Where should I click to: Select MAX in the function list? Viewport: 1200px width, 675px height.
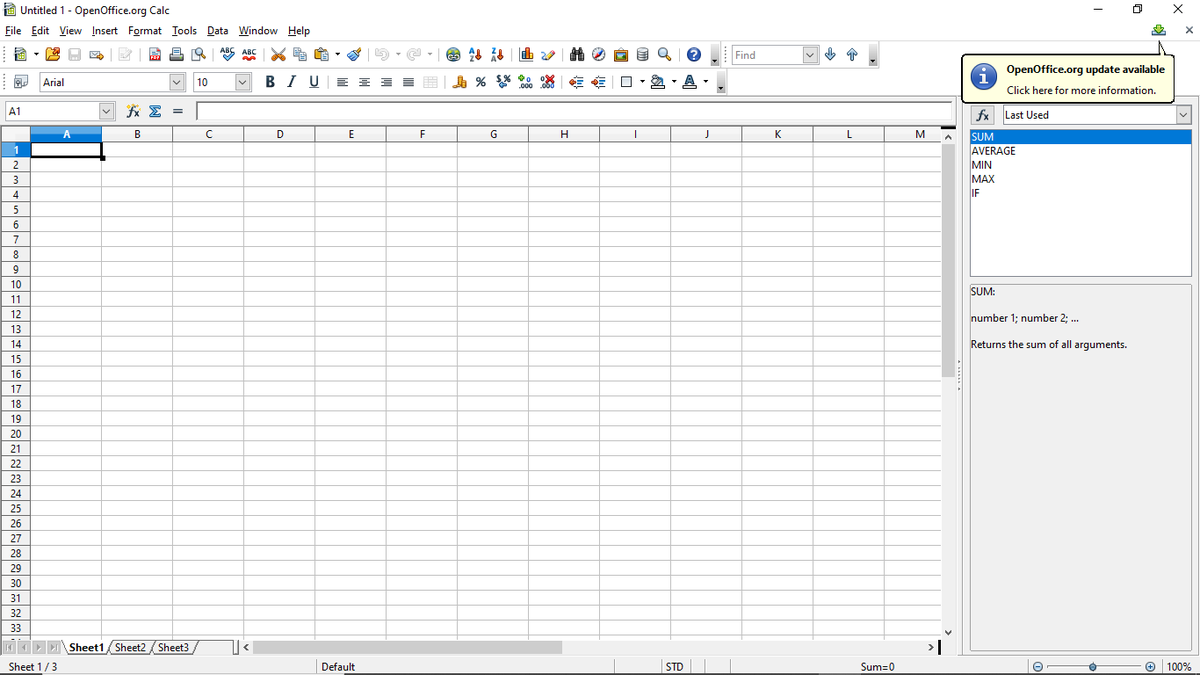[1081, 179]
